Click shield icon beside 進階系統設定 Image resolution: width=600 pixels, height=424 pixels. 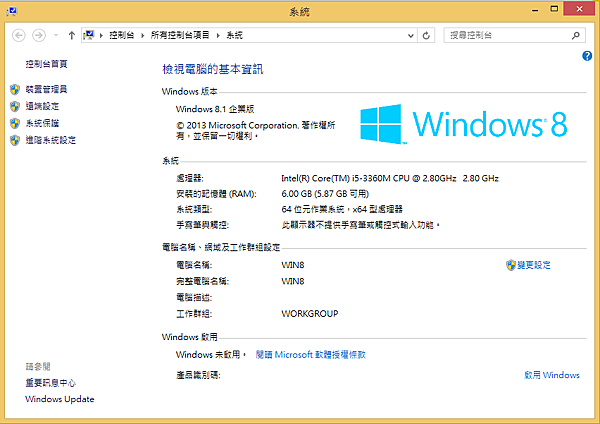15,140
